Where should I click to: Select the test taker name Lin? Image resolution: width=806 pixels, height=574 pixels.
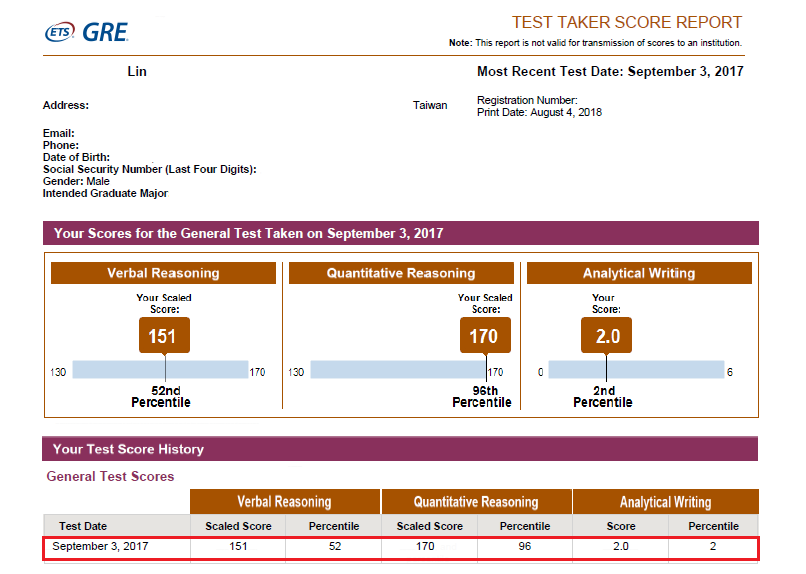tap(137, 71)
